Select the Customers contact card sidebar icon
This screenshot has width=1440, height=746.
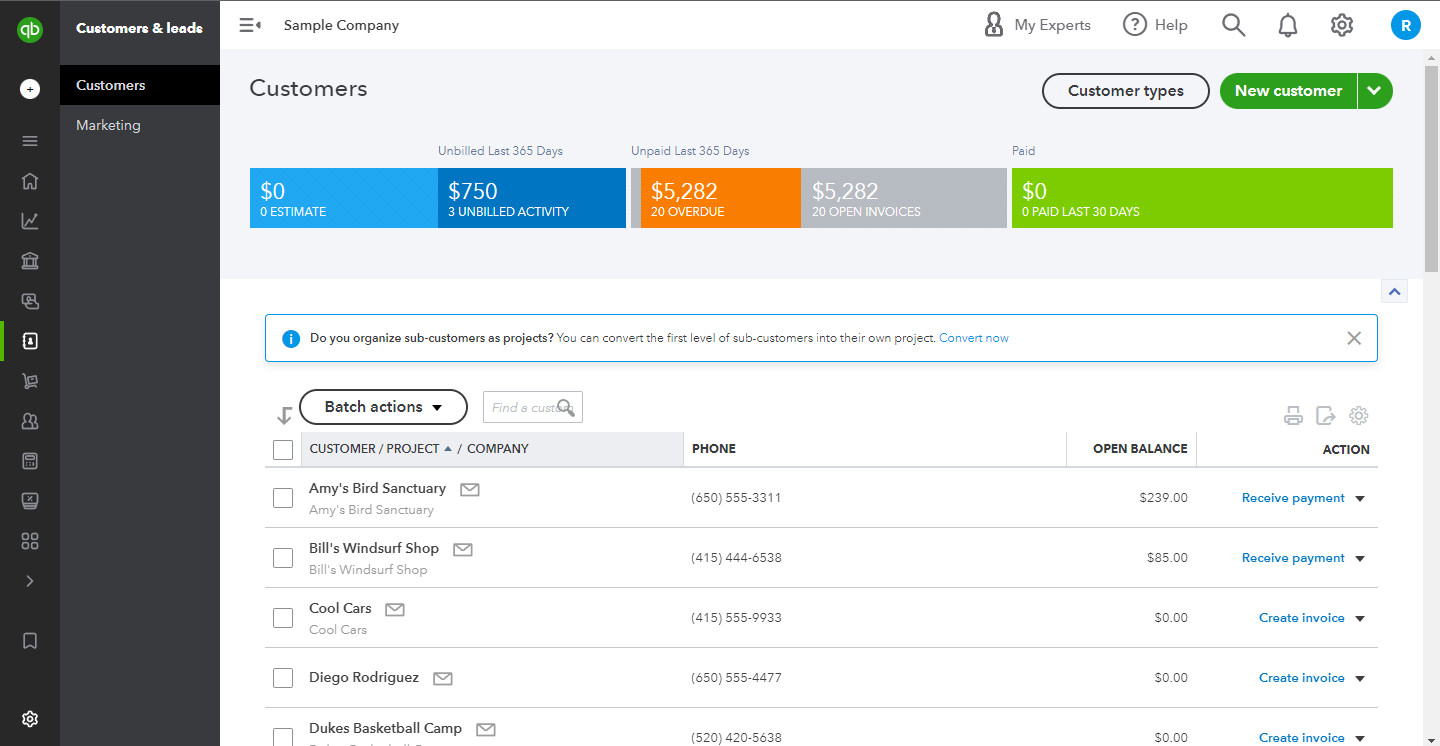pos(30,341)
